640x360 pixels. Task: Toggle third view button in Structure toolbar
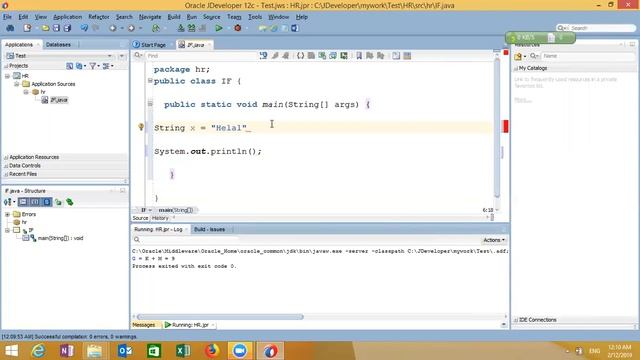[47, 202]
